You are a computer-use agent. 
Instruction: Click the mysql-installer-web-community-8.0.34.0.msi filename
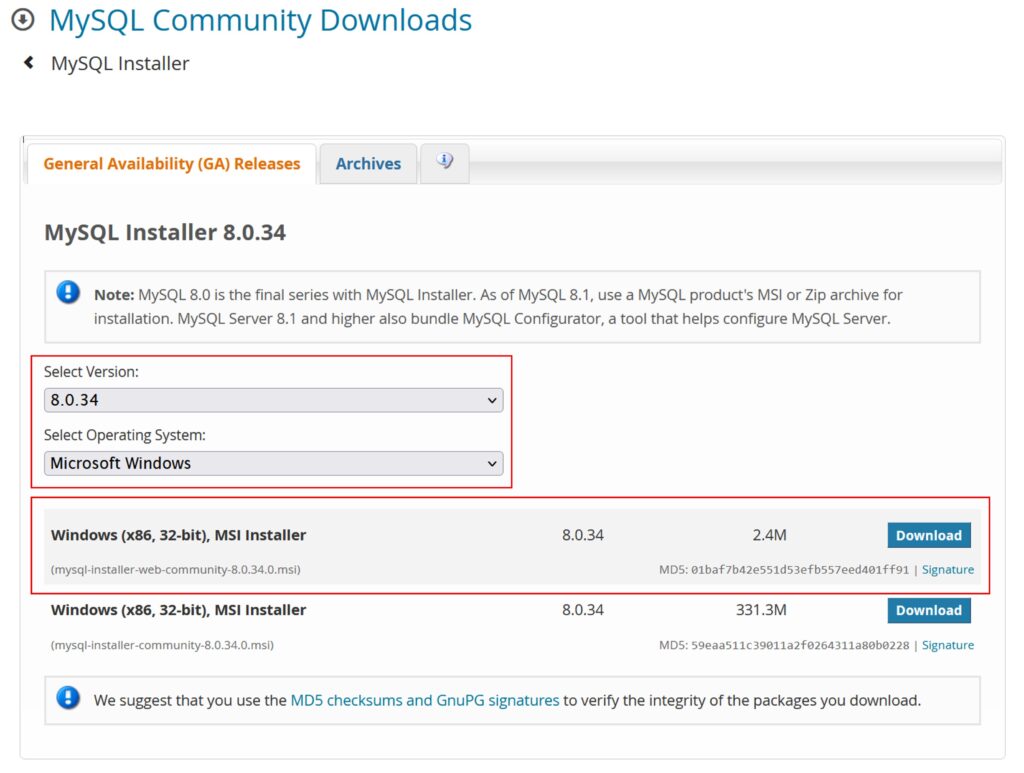[x=176, y=570]
